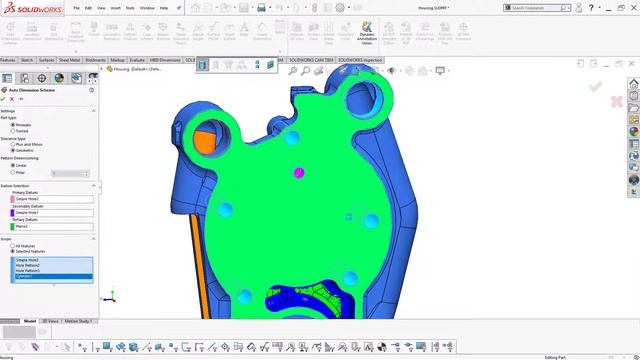
Task: Switch to the 3D Views bottom tab
Action: pyautogui.click(x=51, y=321)
